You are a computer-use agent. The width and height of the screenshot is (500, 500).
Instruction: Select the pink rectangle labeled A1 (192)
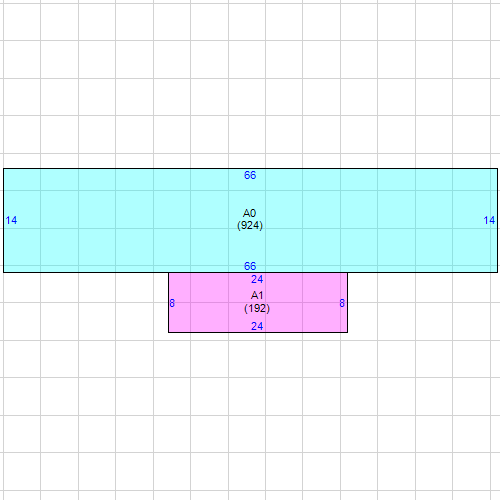click(x=258, y=303)
